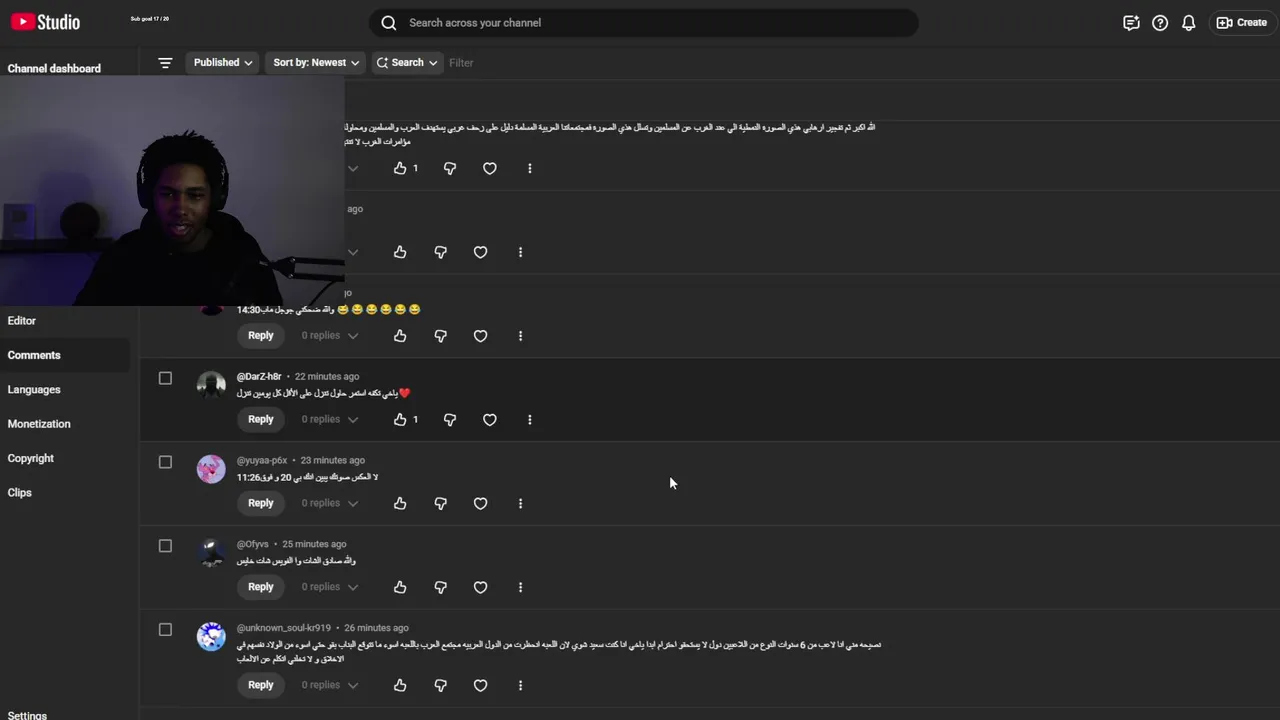Click the Create button
Screen dimensions: 1280x720
coord(1242,23)
